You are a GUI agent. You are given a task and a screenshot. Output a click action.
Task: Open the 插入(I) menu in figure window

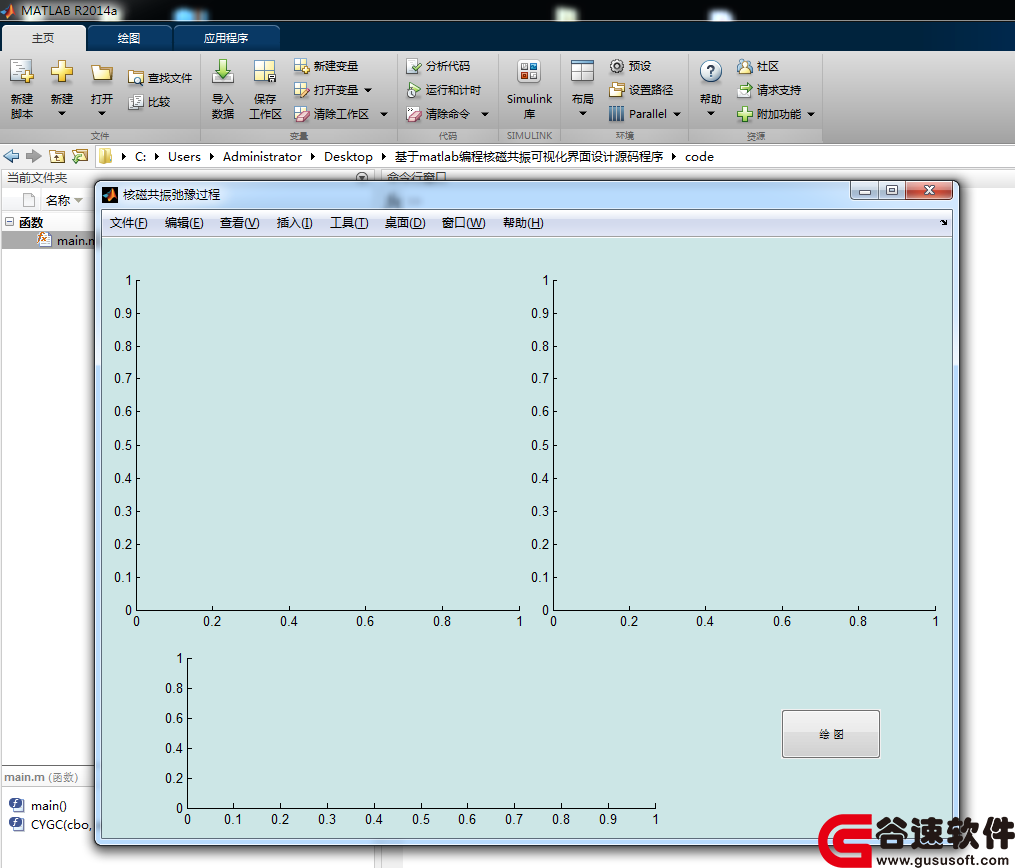[x=295, y=223]
